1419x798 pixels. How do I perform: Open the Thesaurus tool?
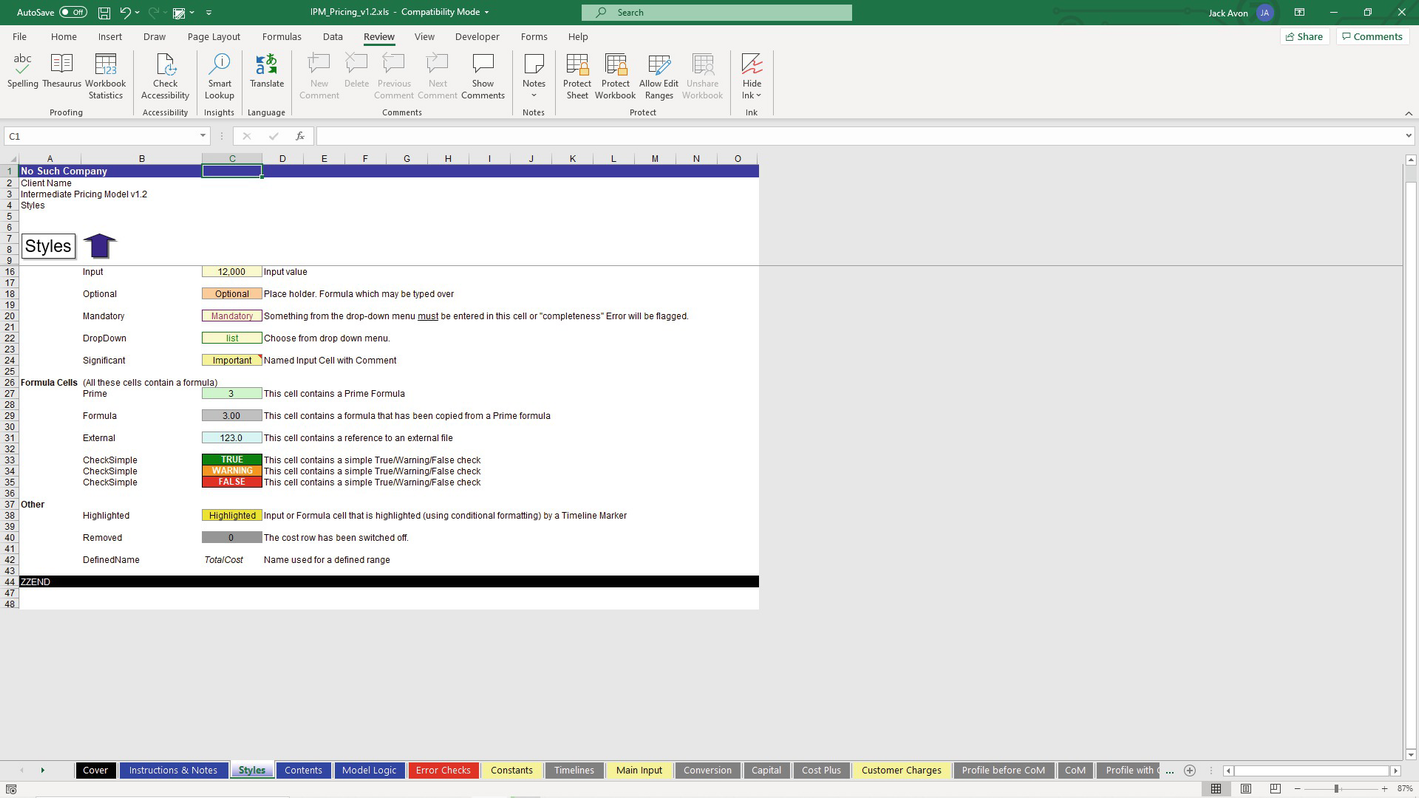(62, 73)
